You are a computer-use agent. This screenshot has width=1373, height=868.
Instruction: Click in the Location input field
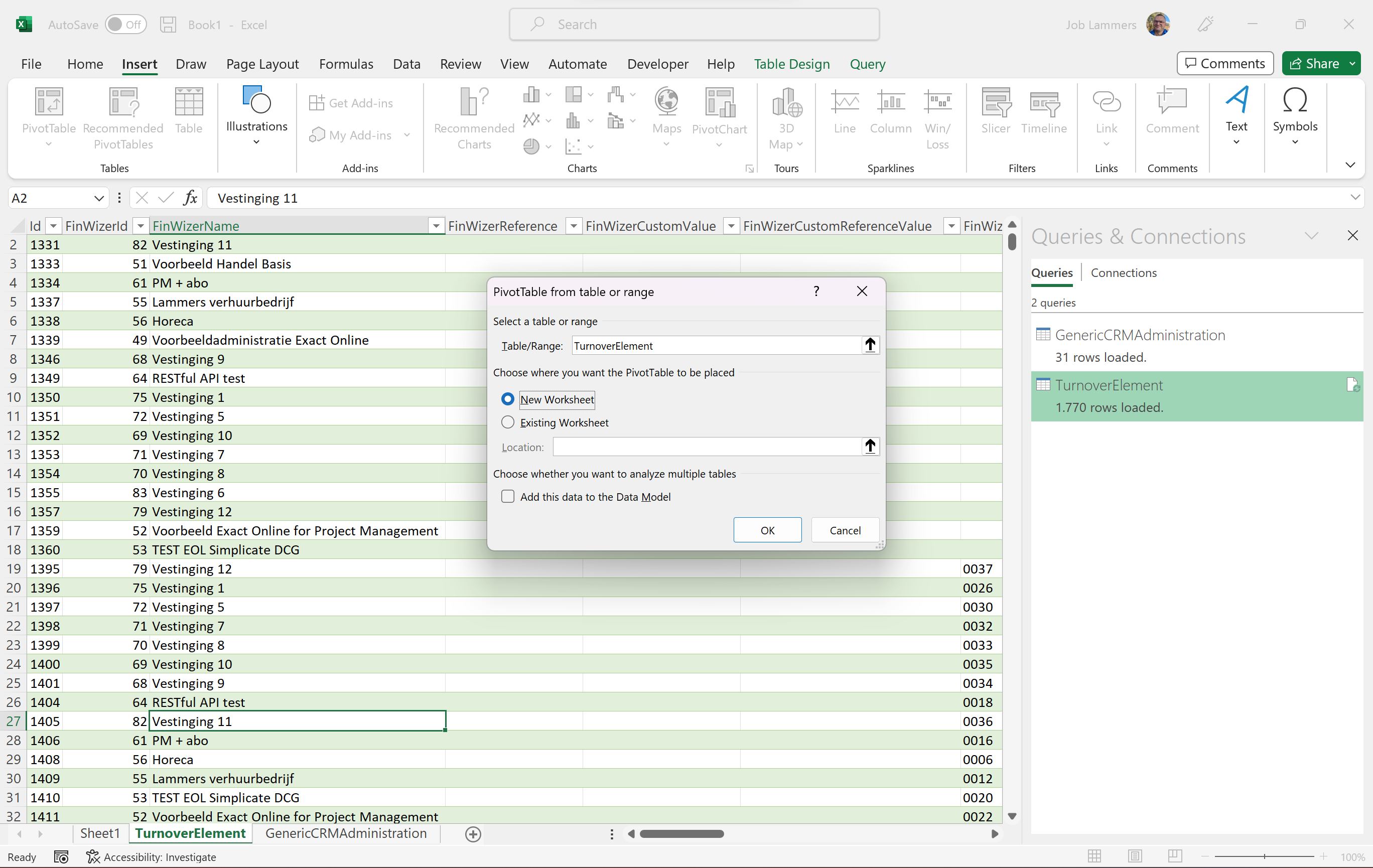pyautogui.click(x=707, y=447)
